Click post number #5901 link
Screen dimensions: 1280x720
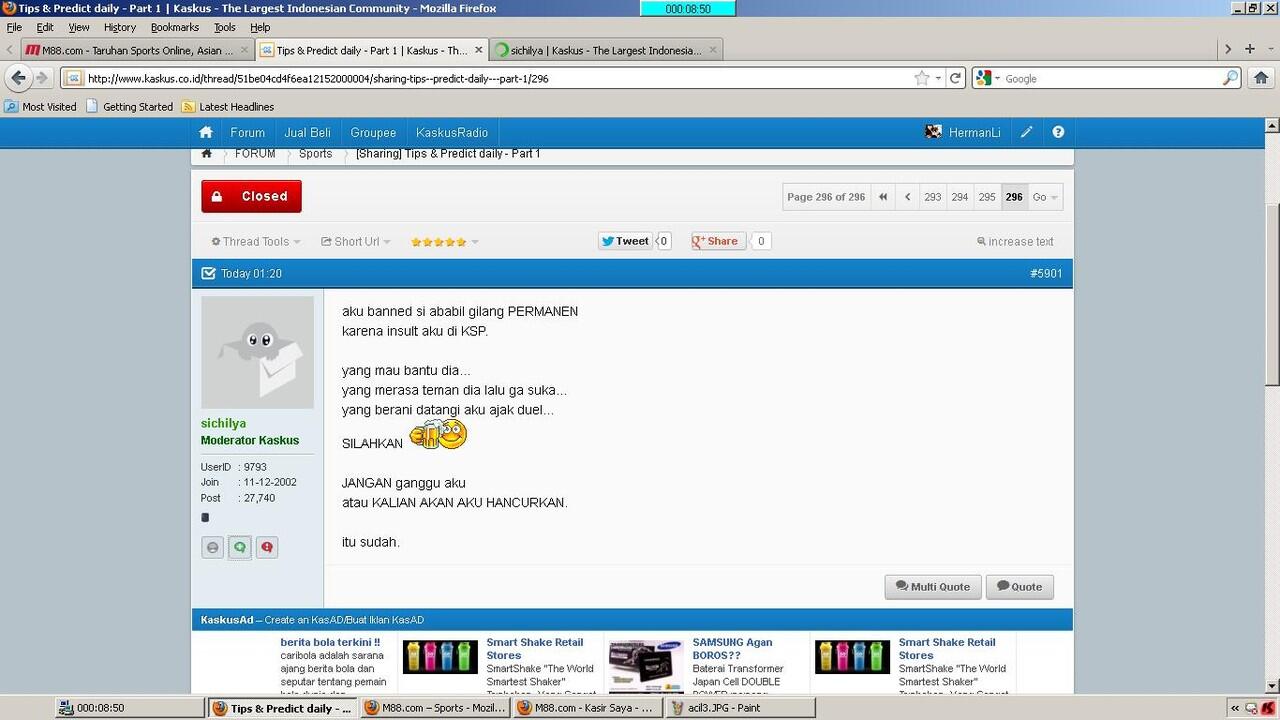(x=1046, y=273)
